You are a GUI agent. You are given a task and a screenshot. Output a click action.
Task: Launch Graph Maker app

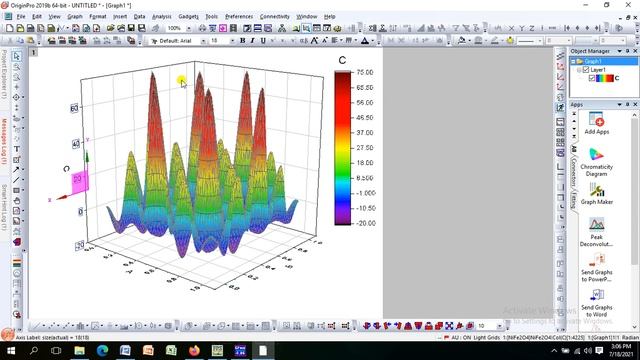point(596,194)
